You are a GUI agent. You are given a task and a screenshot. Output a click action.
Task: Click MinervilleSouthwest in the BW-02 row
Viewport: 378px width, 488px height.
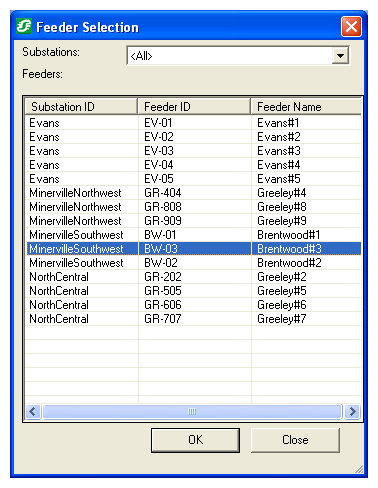pyautogui.click(x=76, y=263)
